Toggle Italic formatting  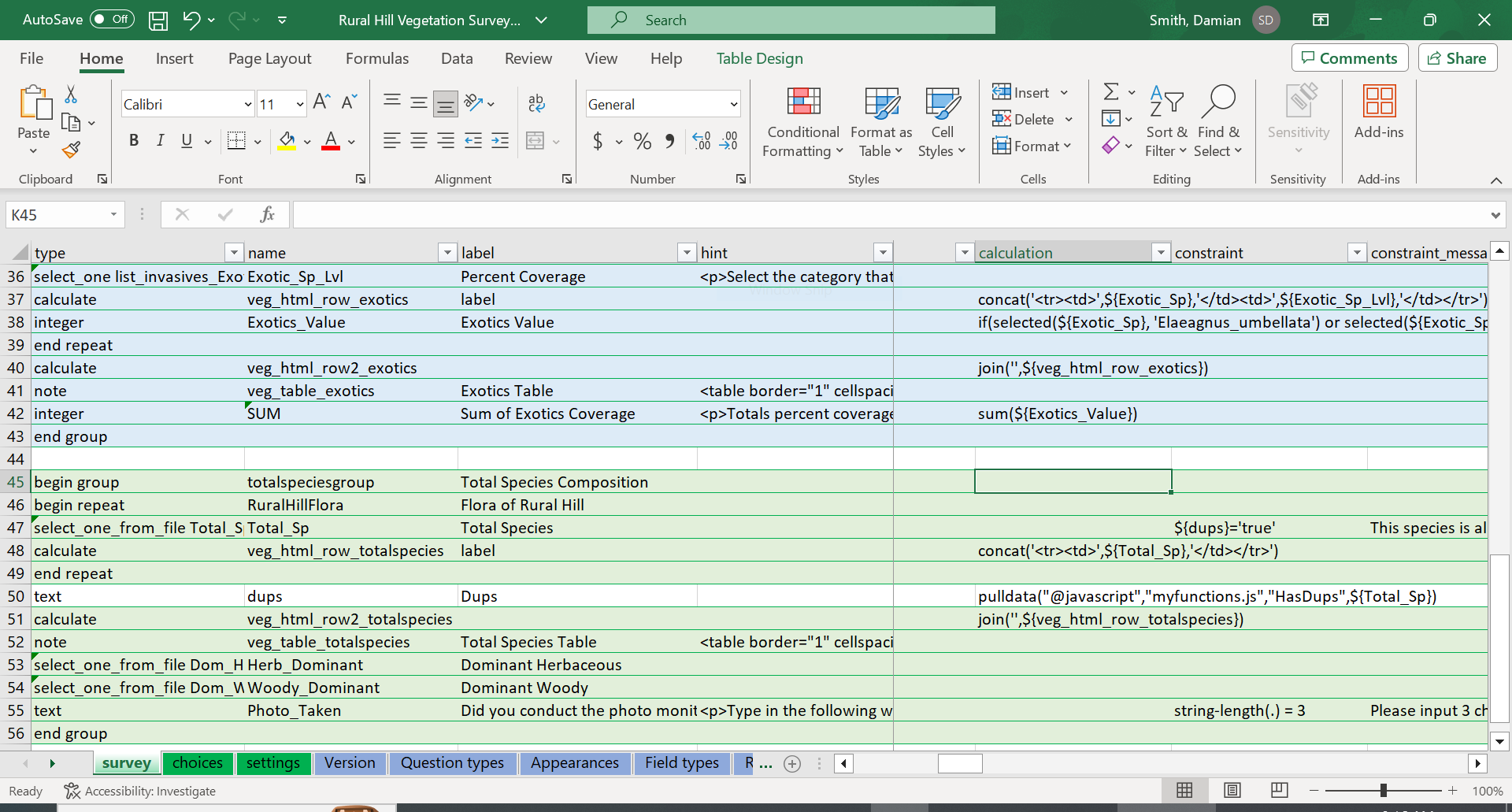(x=161, y=141)
